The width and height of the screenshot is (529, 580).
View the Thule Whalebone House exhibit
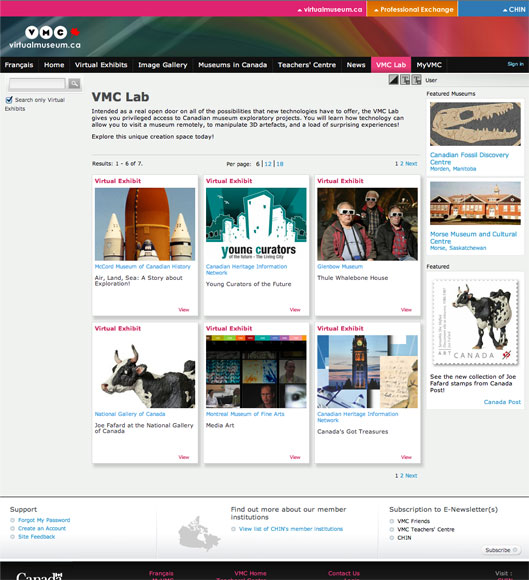[x=406, y=310]
